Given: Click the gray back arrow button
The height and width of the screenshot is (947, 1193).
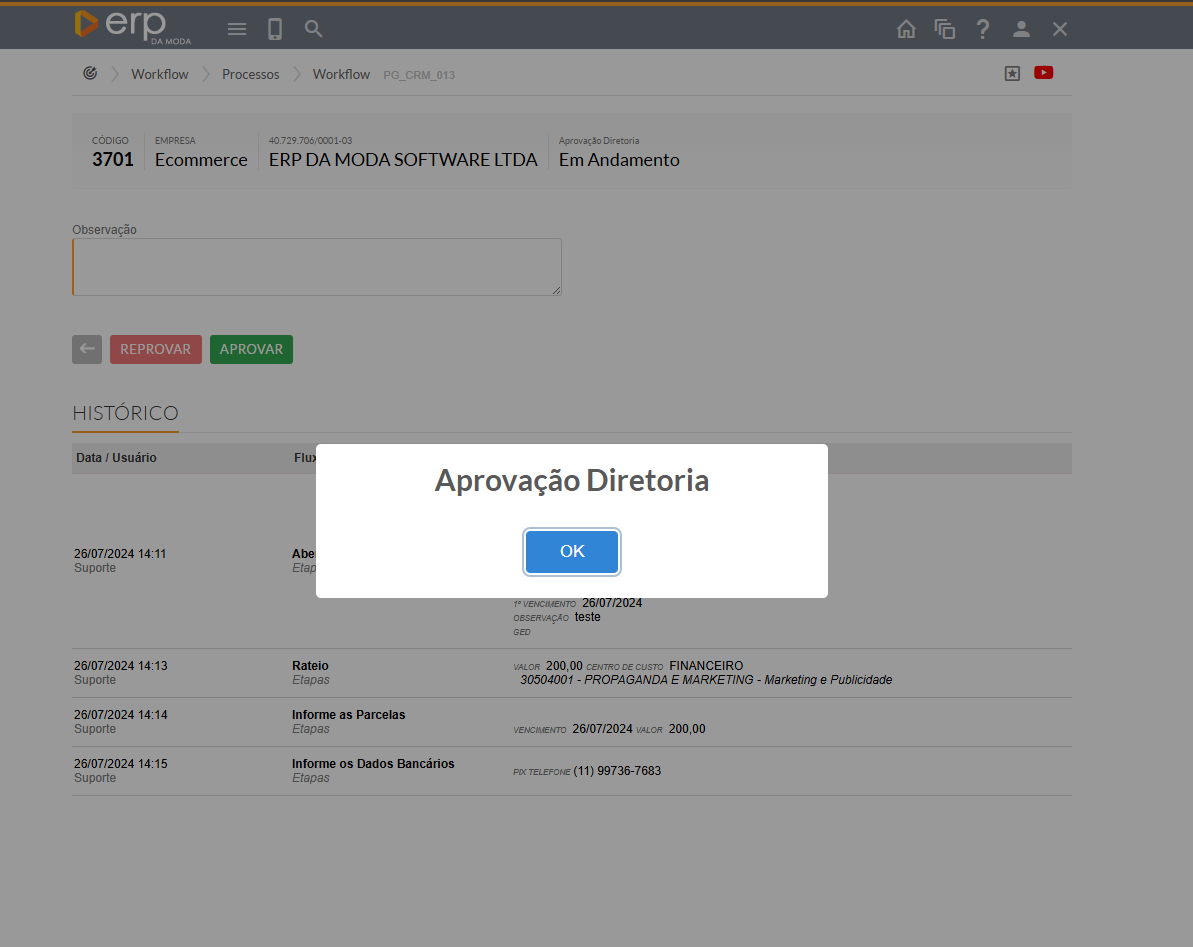Looking at the screenshot, I should tap(87, 349).
